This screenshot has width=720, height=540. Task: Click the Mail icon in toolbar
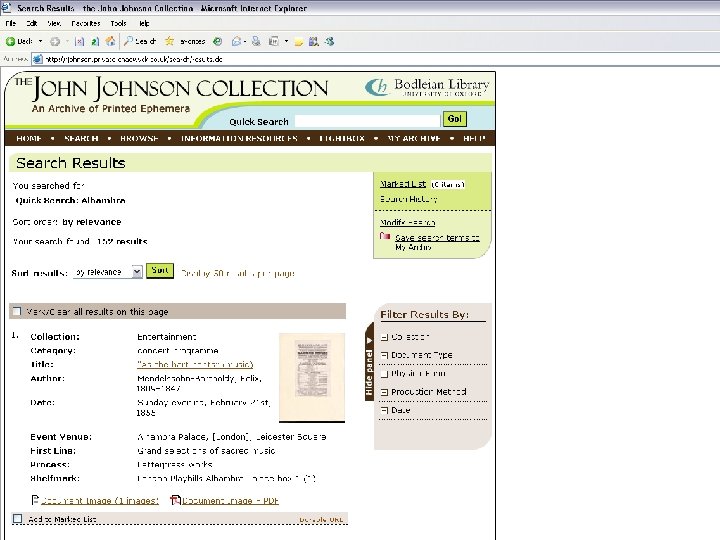236,41
